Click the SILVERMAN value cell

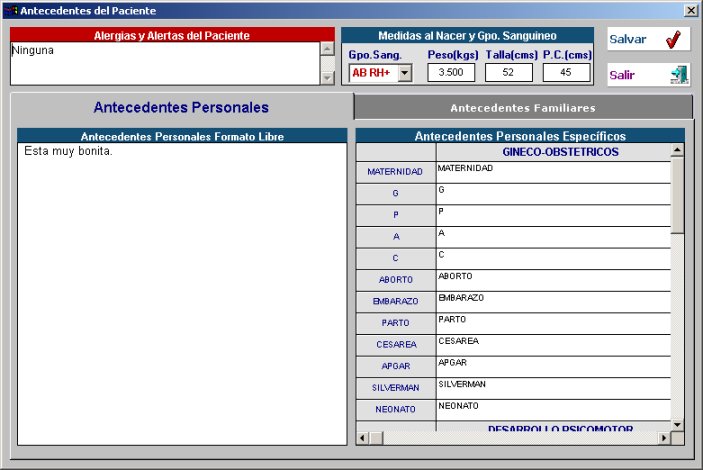(x=554, y=388)
